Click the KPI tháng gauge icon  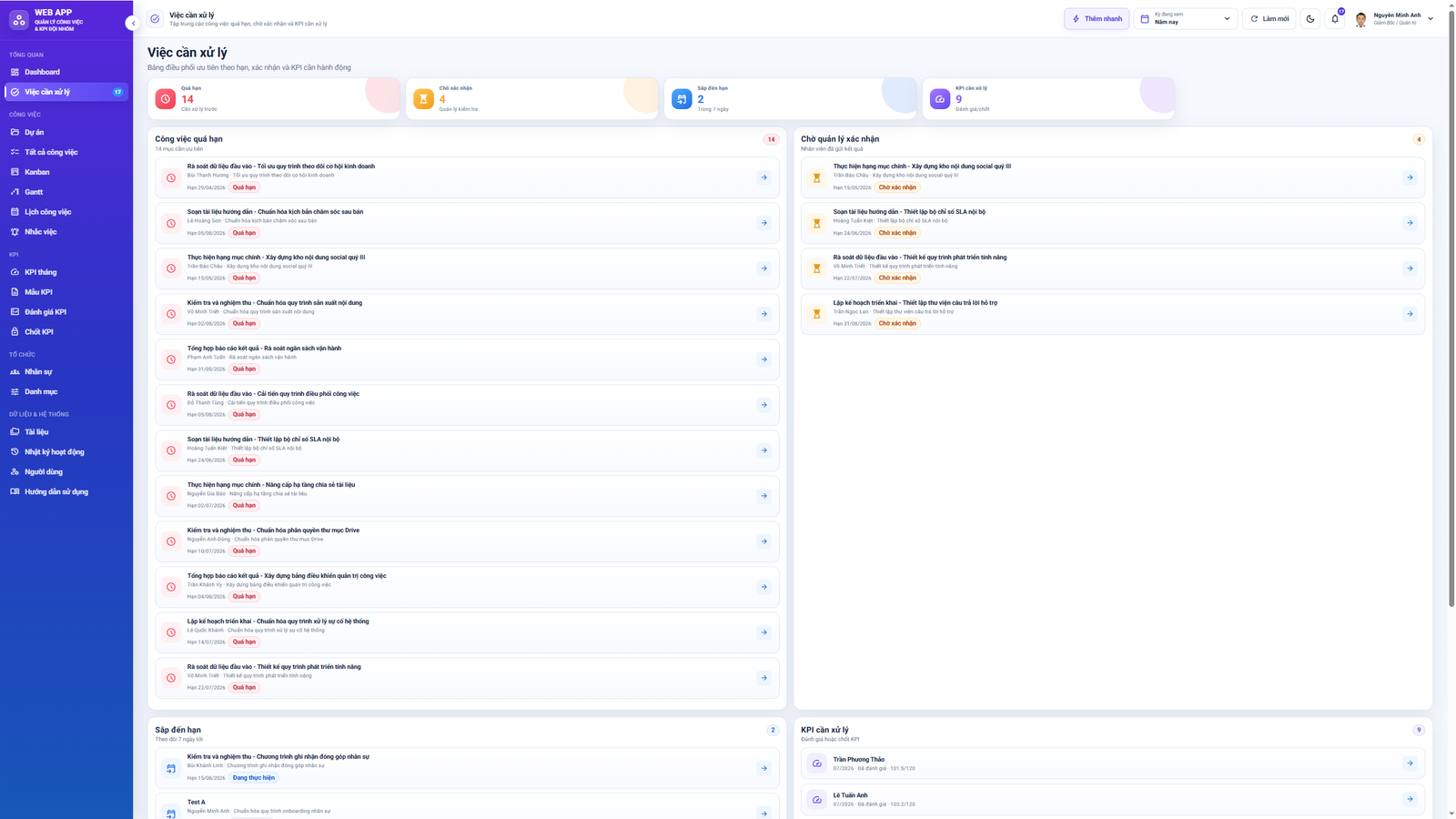click(15, 272)
